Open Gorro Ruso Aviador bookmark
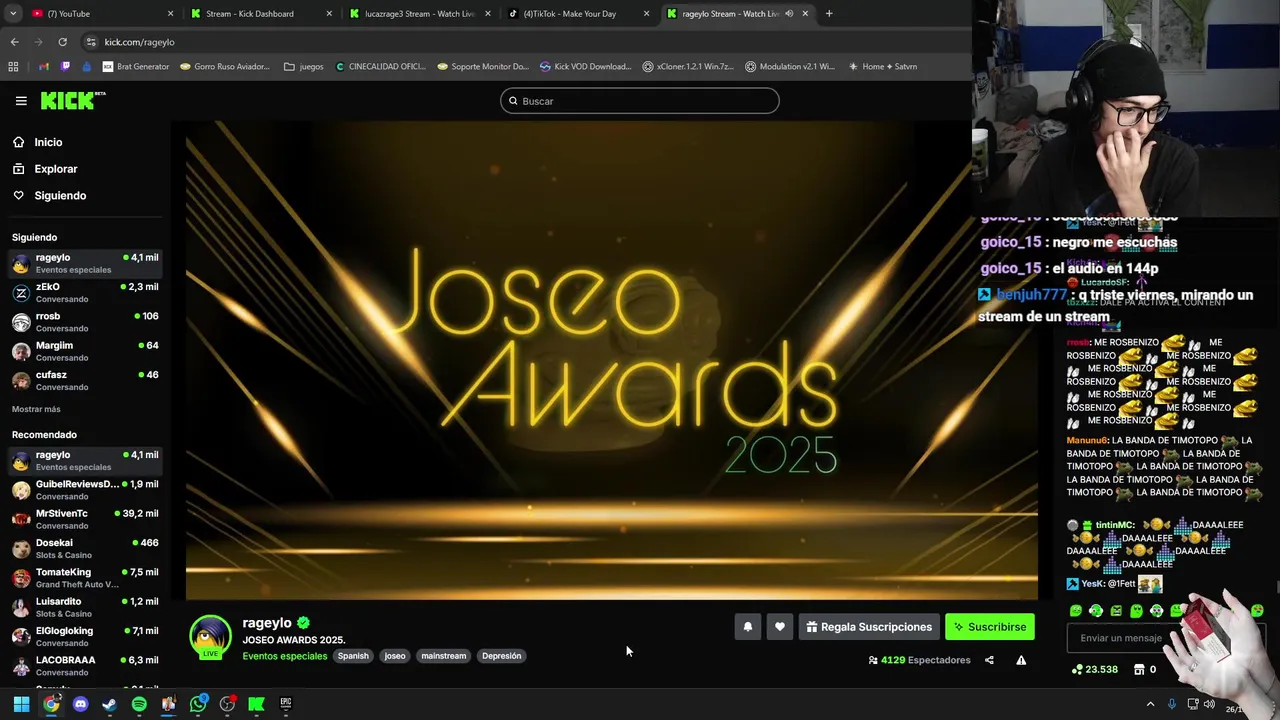The width and height of the screenshot is (1280, 720). point(225,67)
